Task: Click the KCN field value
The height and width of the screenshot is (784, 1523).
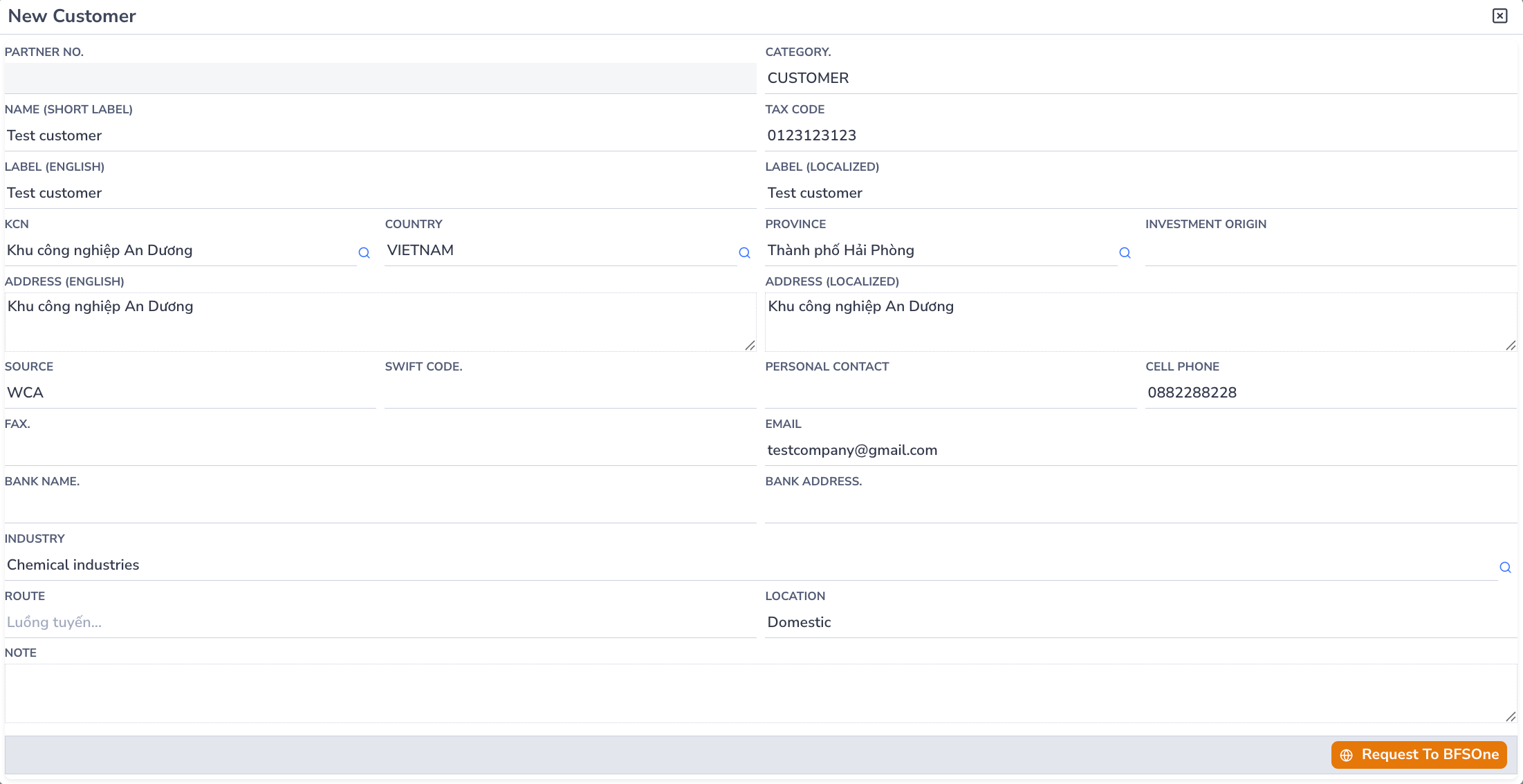Action: point(181,250)
